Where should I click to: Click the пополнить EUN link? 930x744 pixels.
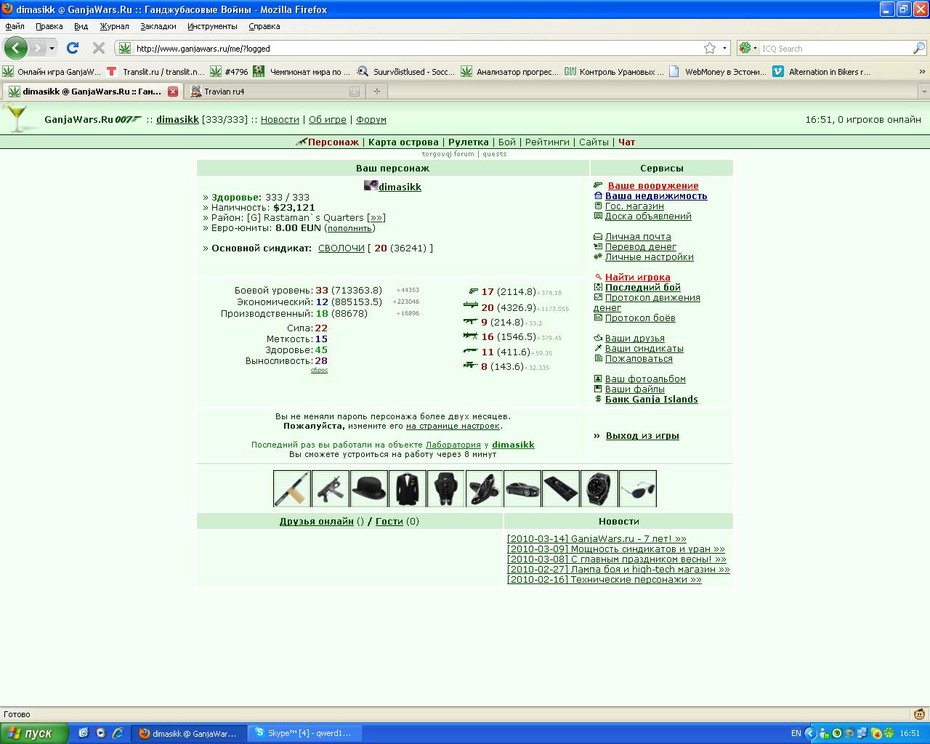click(x=350, y=228)
